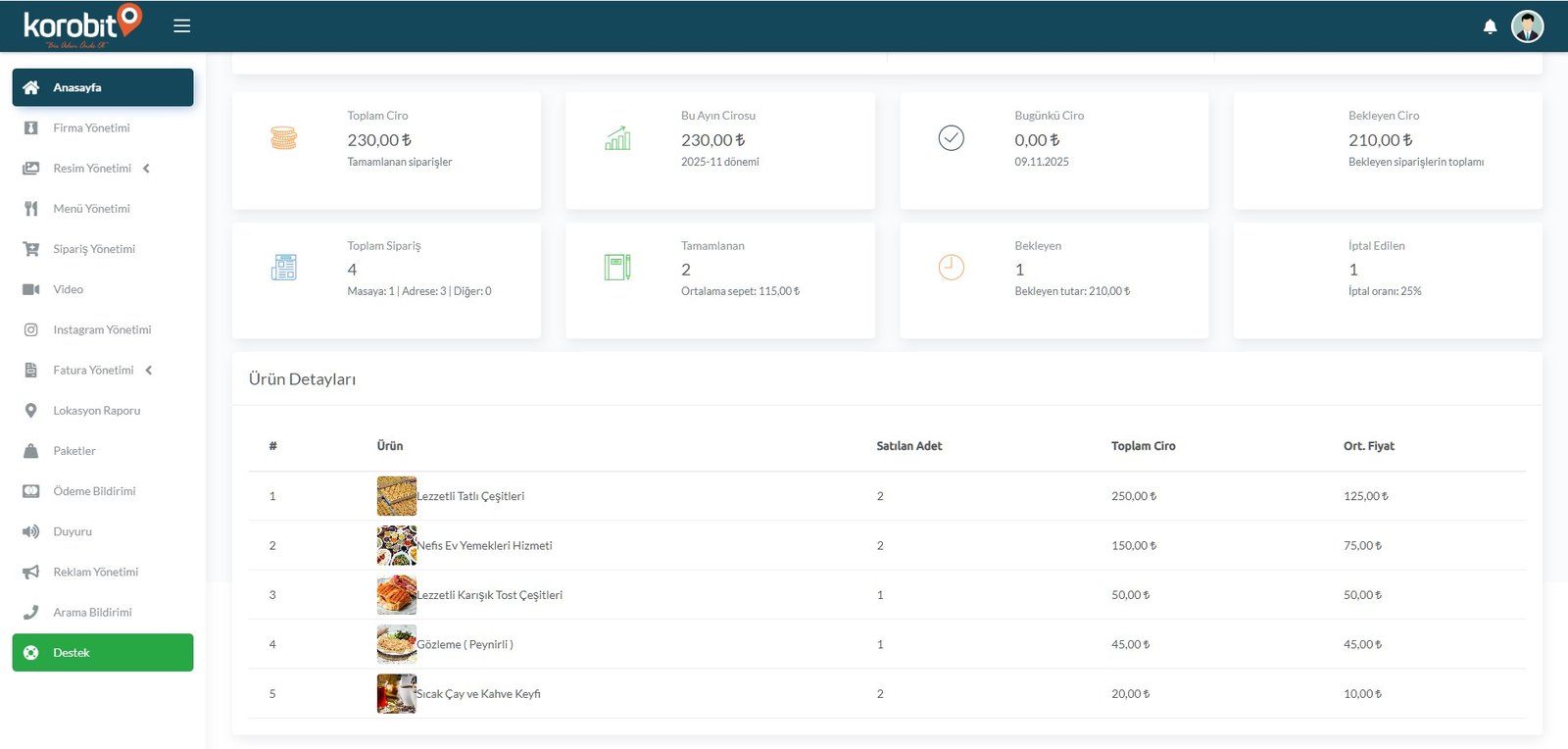Click the Instagram Yönetimi icon
The width and height of the screenshot is (1568, 749).
[31, 329]
